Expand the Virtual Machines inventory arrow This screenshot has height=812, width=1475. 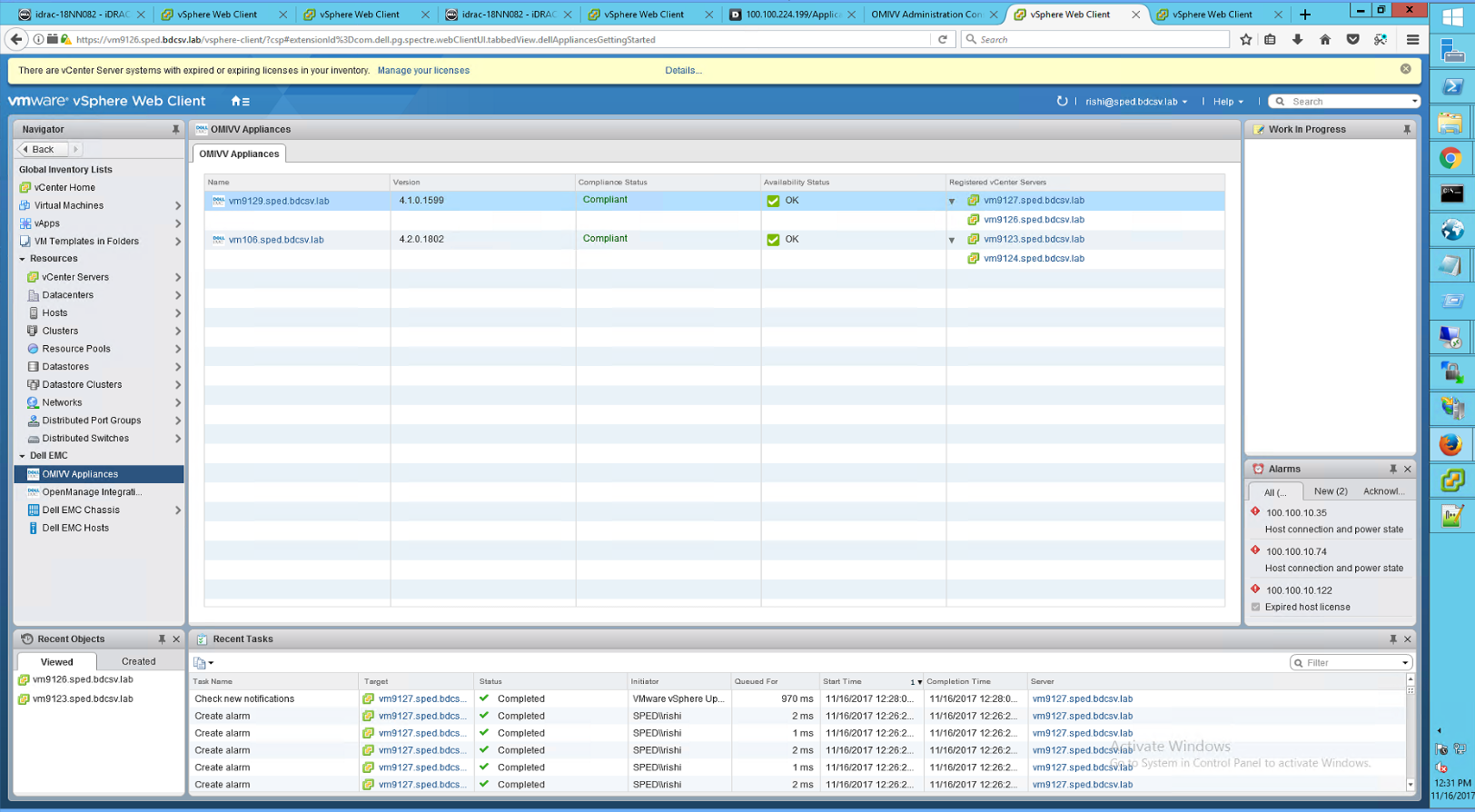pyautogui.click(x=178, y=206)
